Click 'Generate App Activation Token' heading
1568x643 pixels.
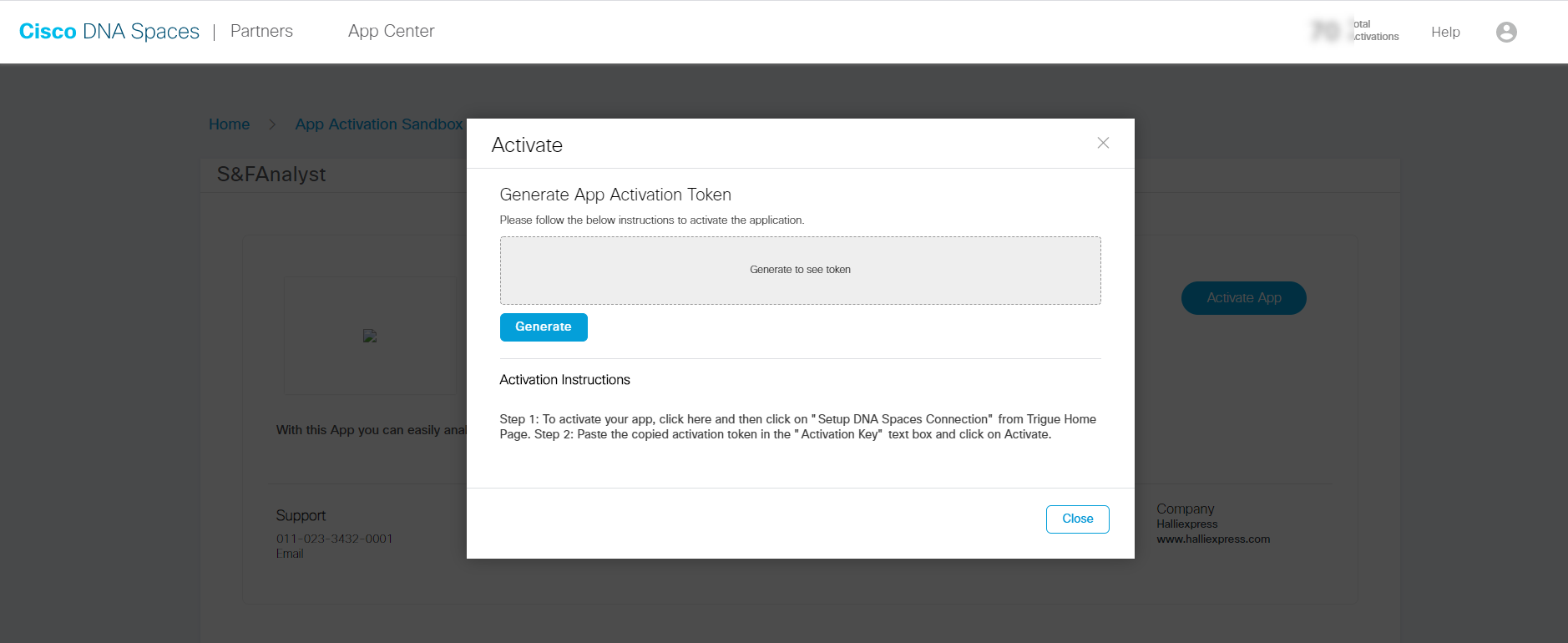point(615,195)
